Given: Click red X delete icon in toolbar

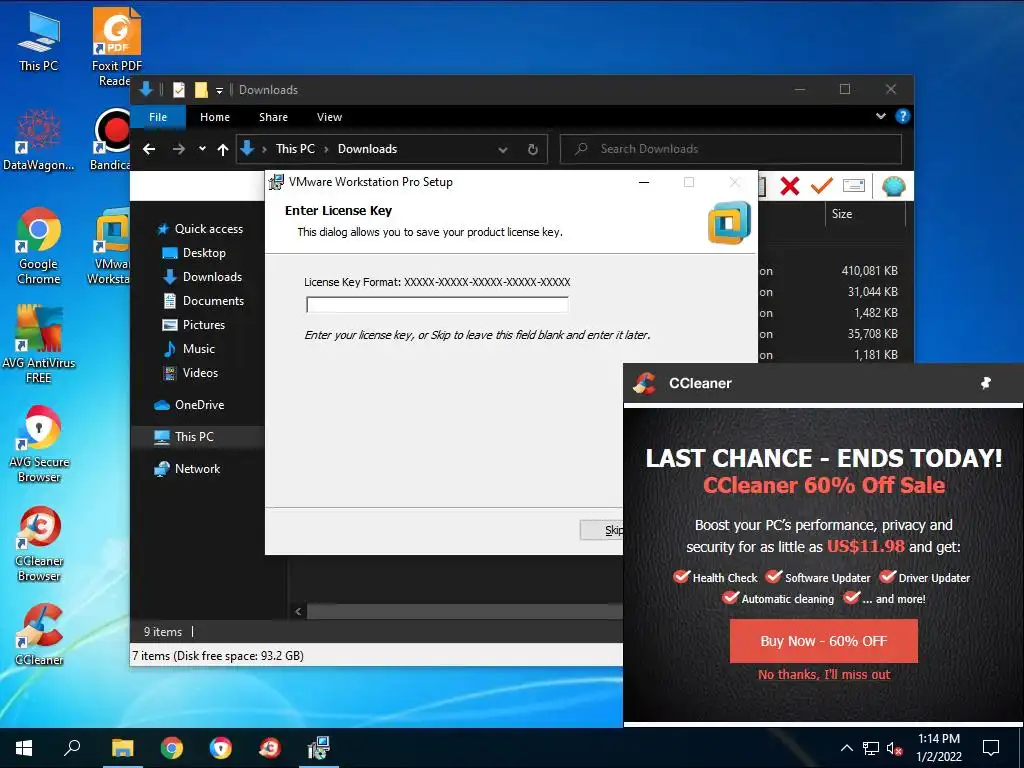Looking at the screenshot, I should (790, 186).
